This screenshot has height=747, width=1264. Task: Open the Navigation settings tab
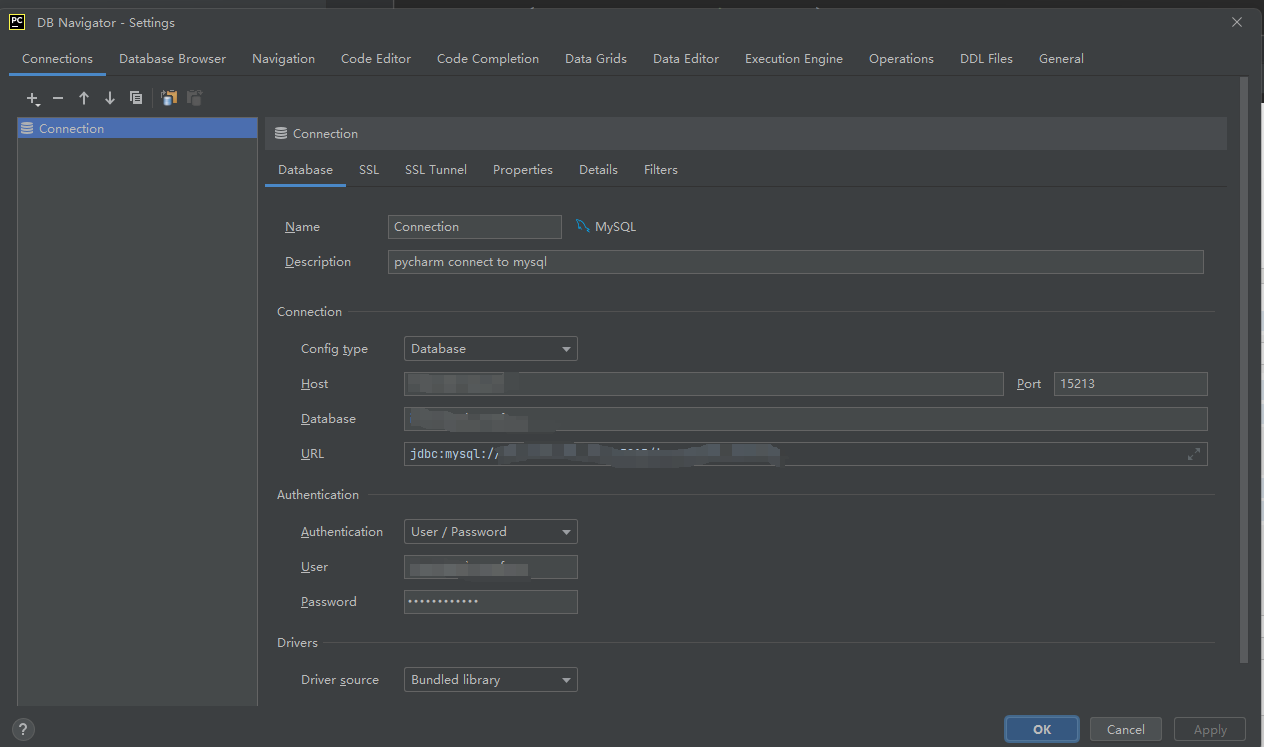pyautogui.click(x=284, y=59)
